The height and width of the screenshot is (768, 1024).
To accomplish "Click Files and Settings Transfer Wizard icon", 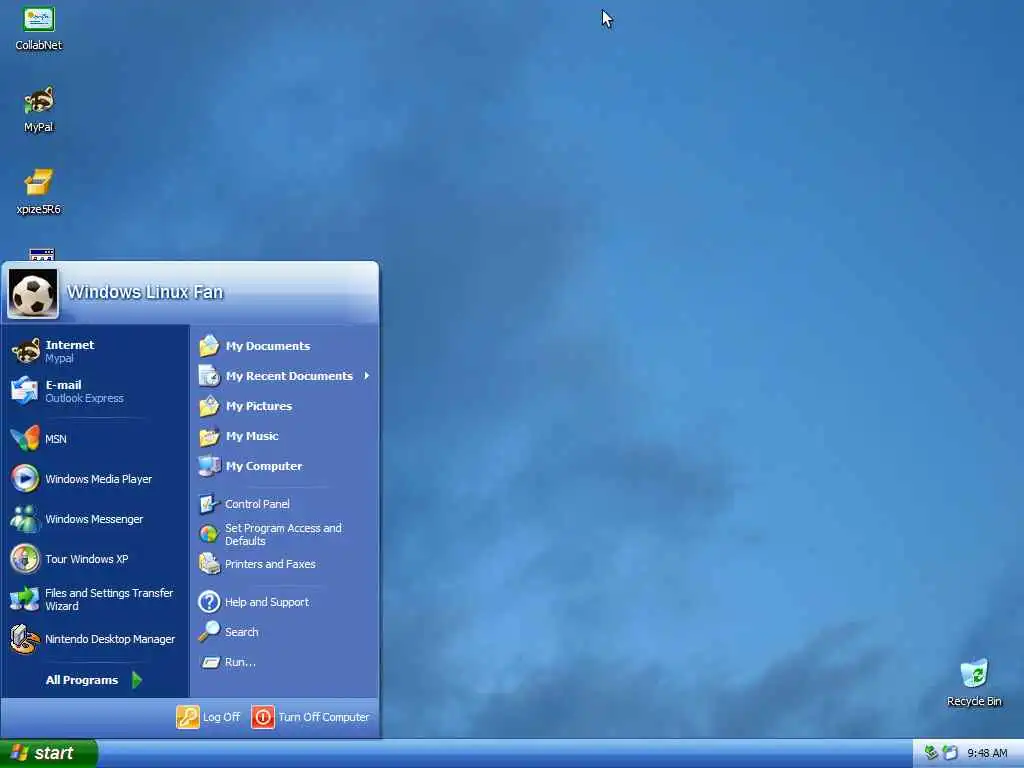I will click(25, 599).
